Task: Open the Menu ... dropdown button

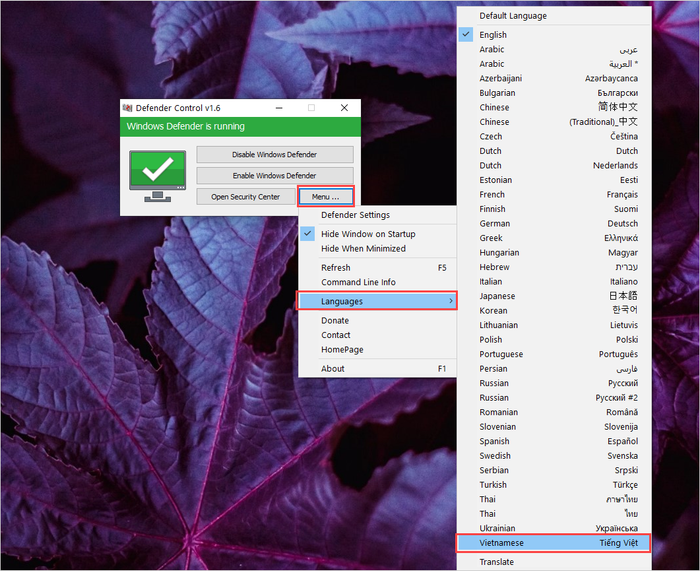Action: [325, 197]
